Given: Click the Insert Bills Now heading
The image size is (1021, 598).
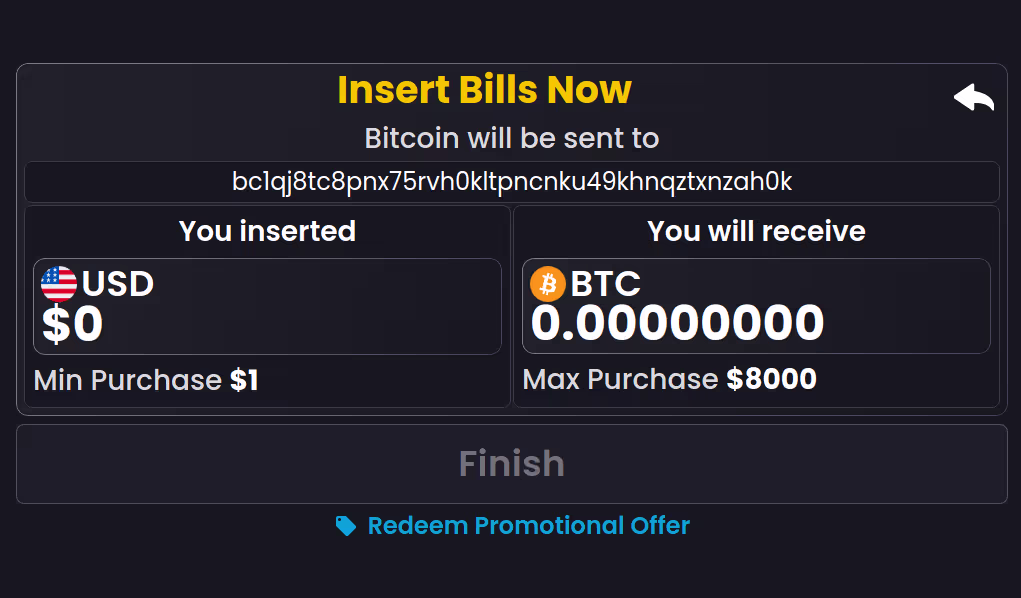Looking at the screenshot, I should (x=484, y=89).
